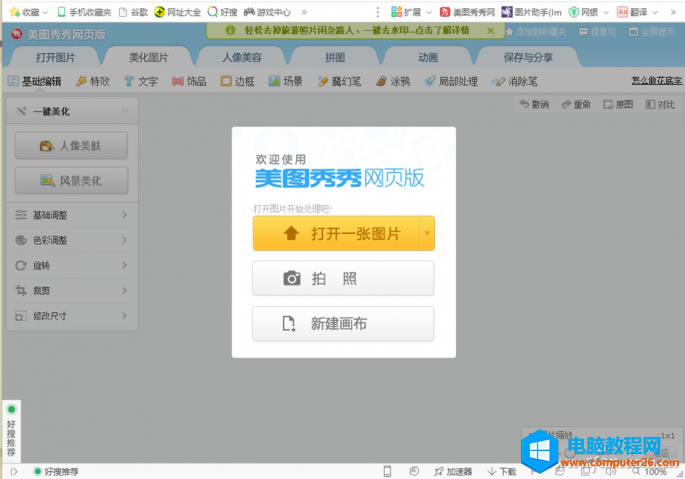Click the 新建画布 new canvas button
Screen dimensions: 685x479
pyautogui.click(x=343, y=324)
